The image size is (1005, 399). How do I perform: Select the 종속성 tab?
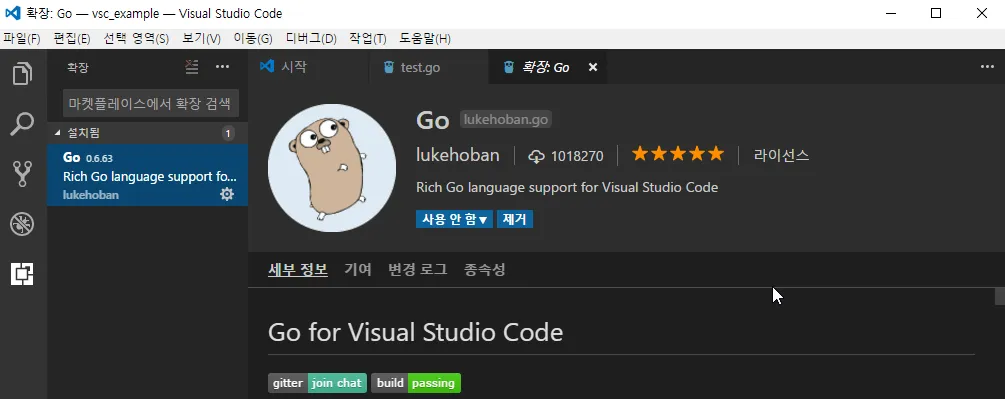[485, 270]
